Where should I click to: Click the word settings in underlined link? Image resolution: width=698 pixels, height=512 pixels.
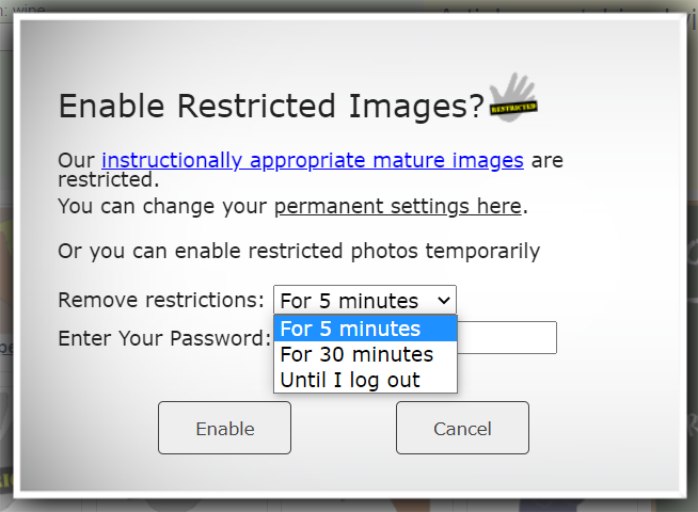point(430,206)
